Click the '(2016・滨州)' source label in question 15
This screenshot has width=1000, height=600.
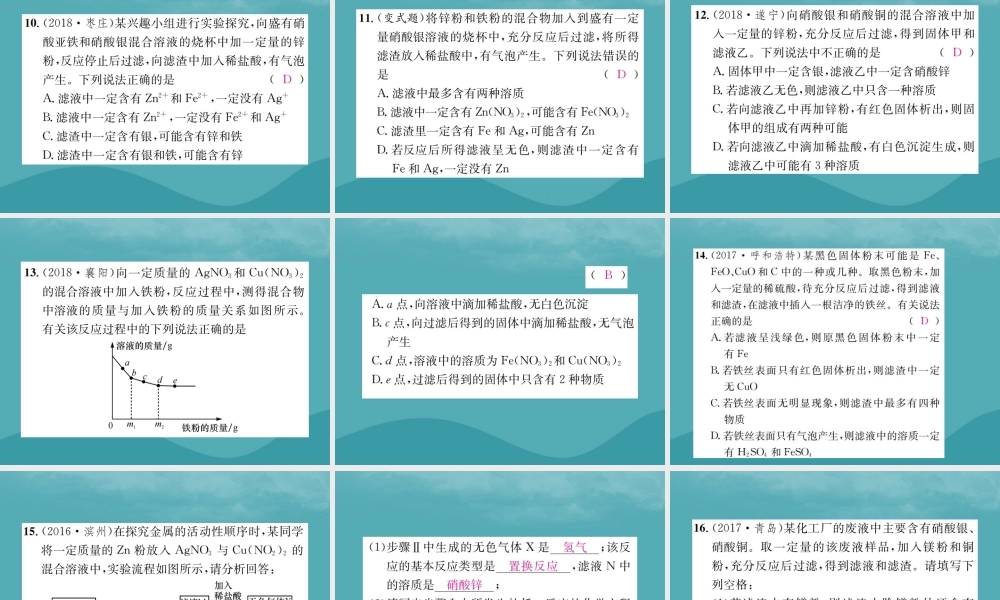click(x=77, y=531)
